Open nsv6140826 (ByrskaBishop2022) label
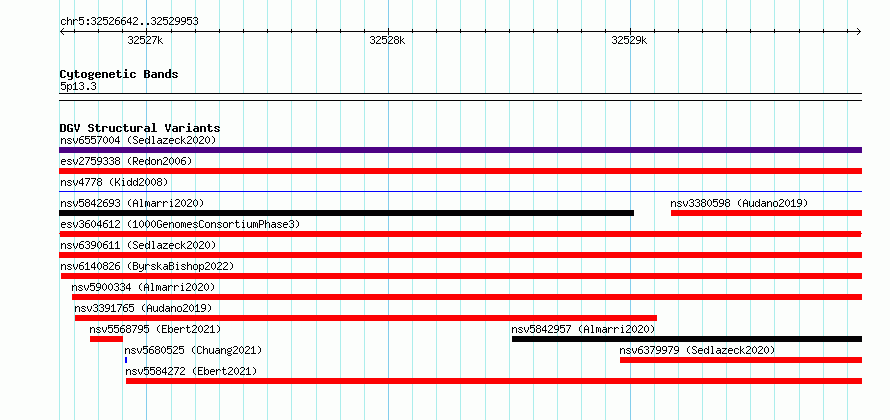Viewport: 890px width, 420px height. [x=147, y=266]
